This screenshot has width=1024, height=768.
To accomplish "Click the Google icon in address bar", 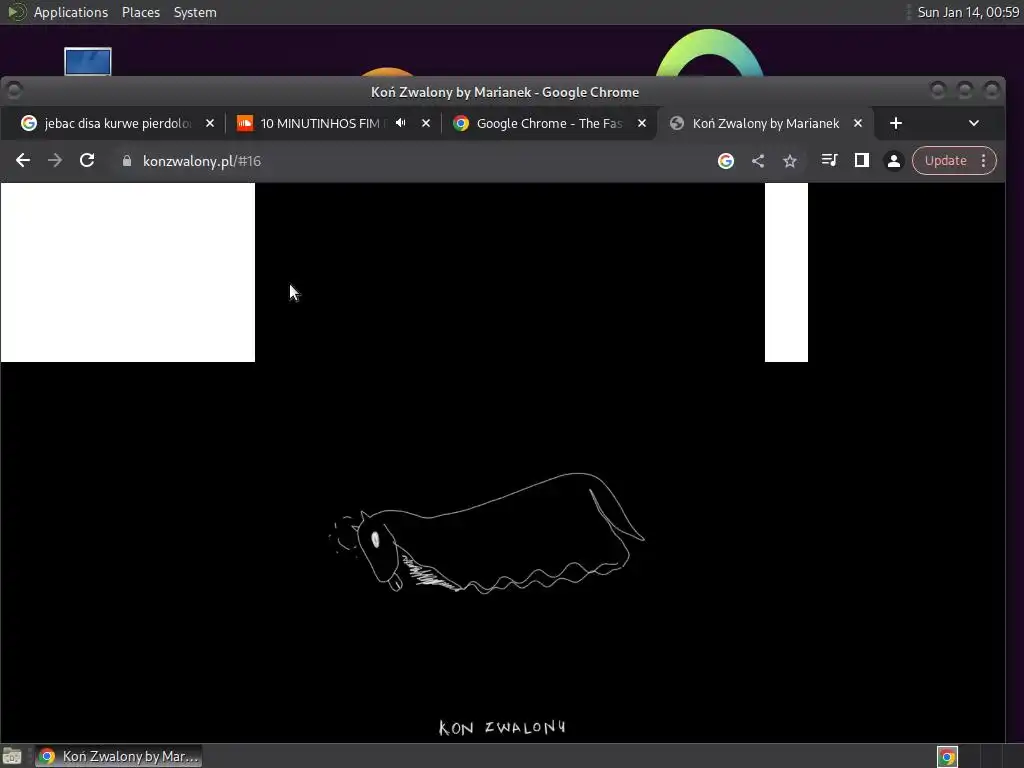I will (x=726, y=161).
